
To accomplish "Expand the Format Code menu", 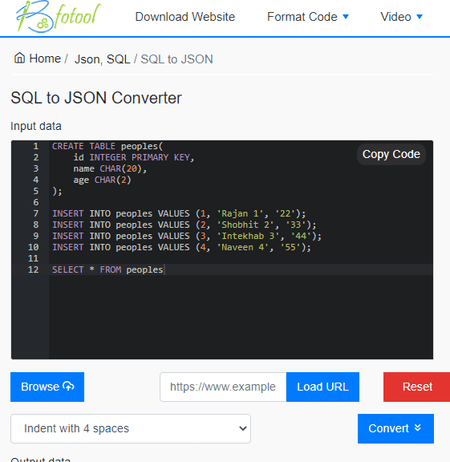I will click(x=308, y=17).
